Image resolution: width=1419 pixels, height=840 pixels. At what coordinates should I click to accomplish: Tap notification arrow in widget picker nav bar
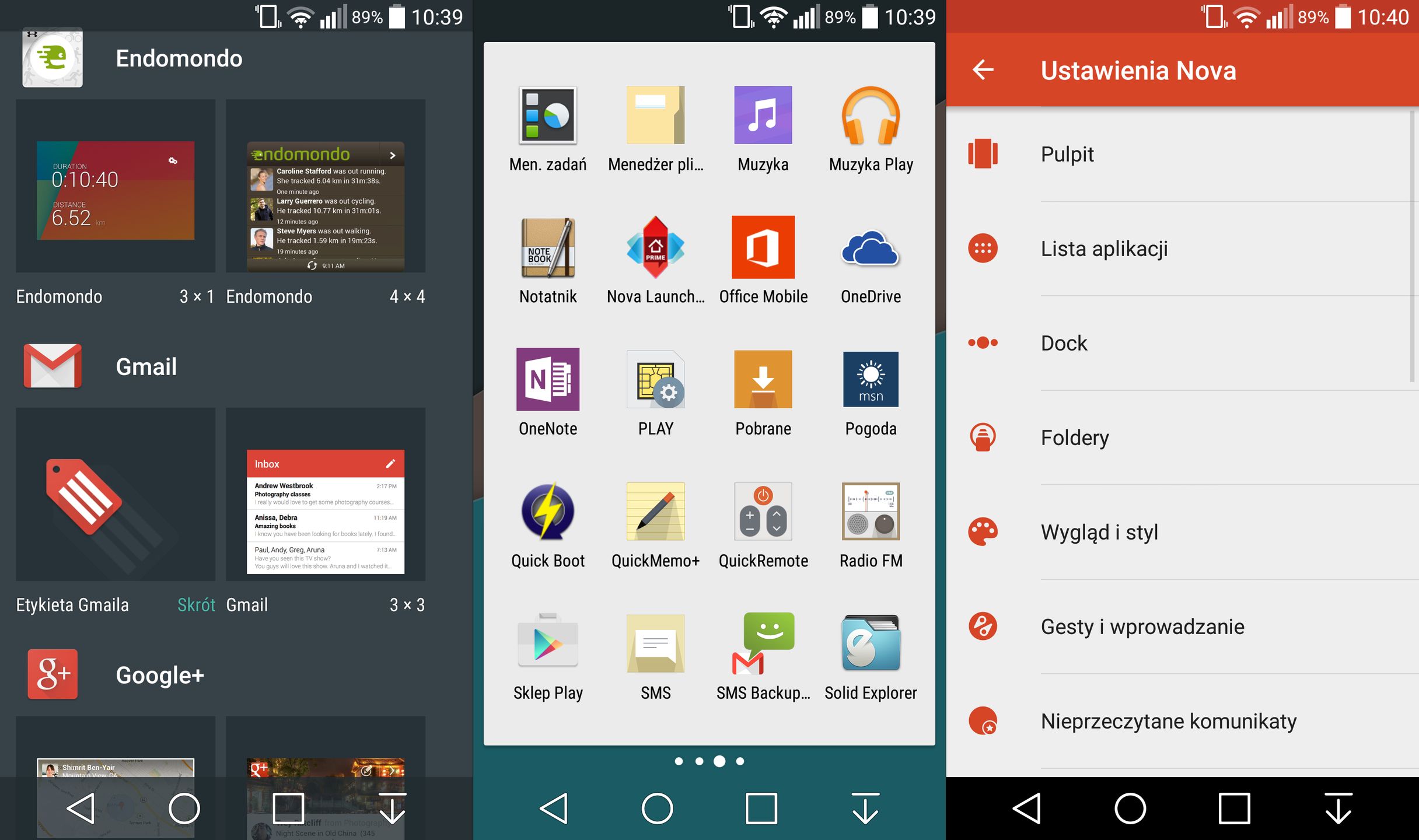pos(392,808)
